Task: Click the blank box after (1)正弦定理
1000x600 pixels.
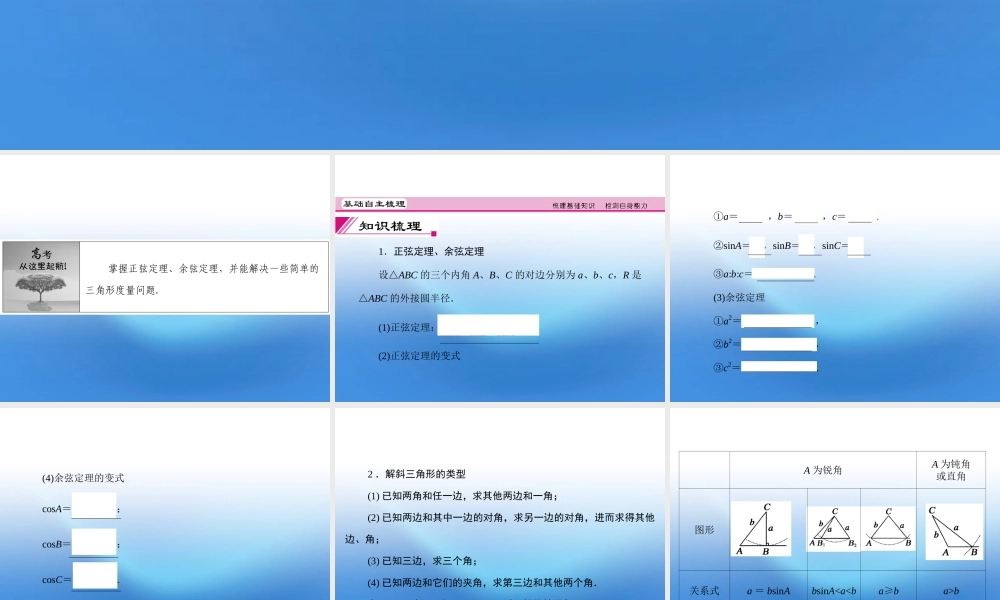Action: coord(488,325)
